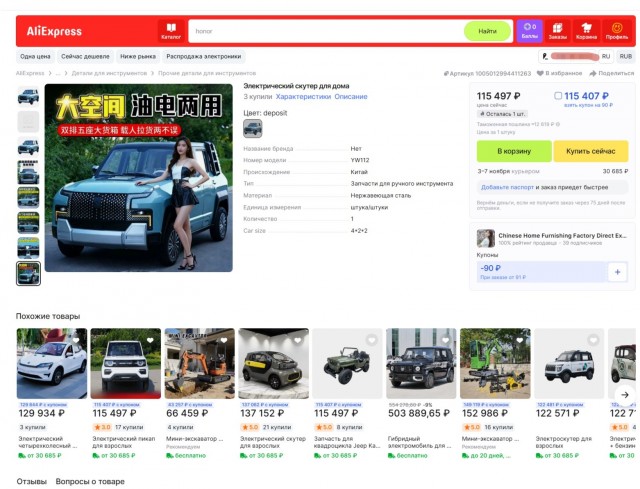Open RU language selector
The height and width of the screenshot is (489, 640).
pos(606,56)
